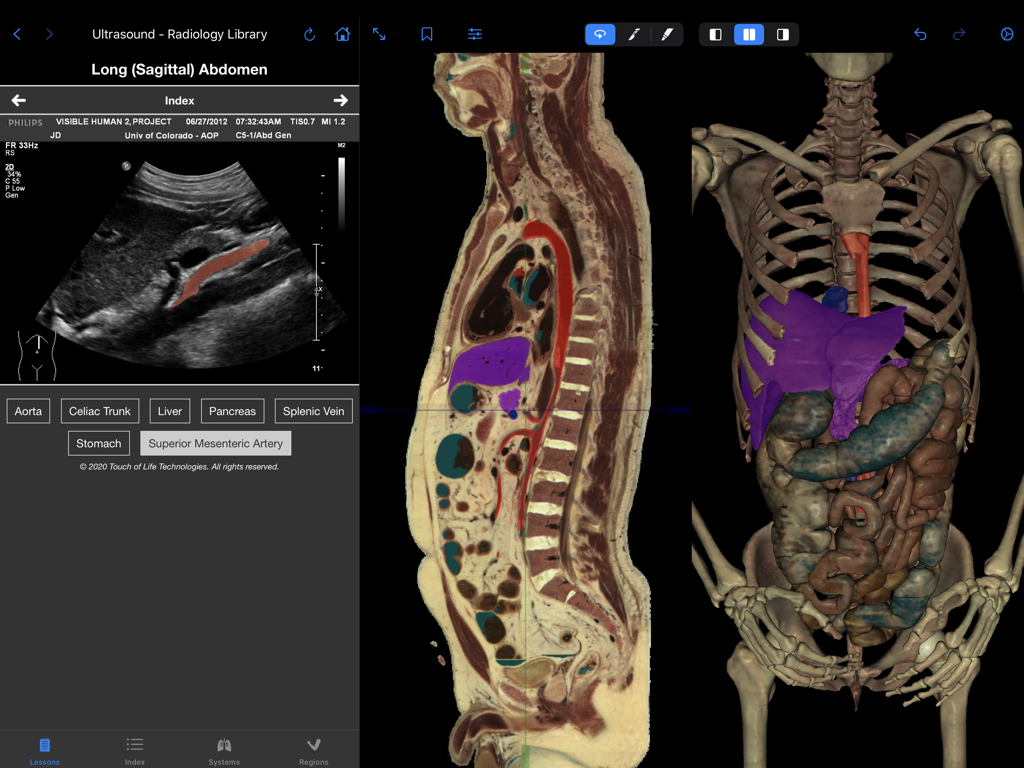Select the highlighter marker tool

pos(667,33)
